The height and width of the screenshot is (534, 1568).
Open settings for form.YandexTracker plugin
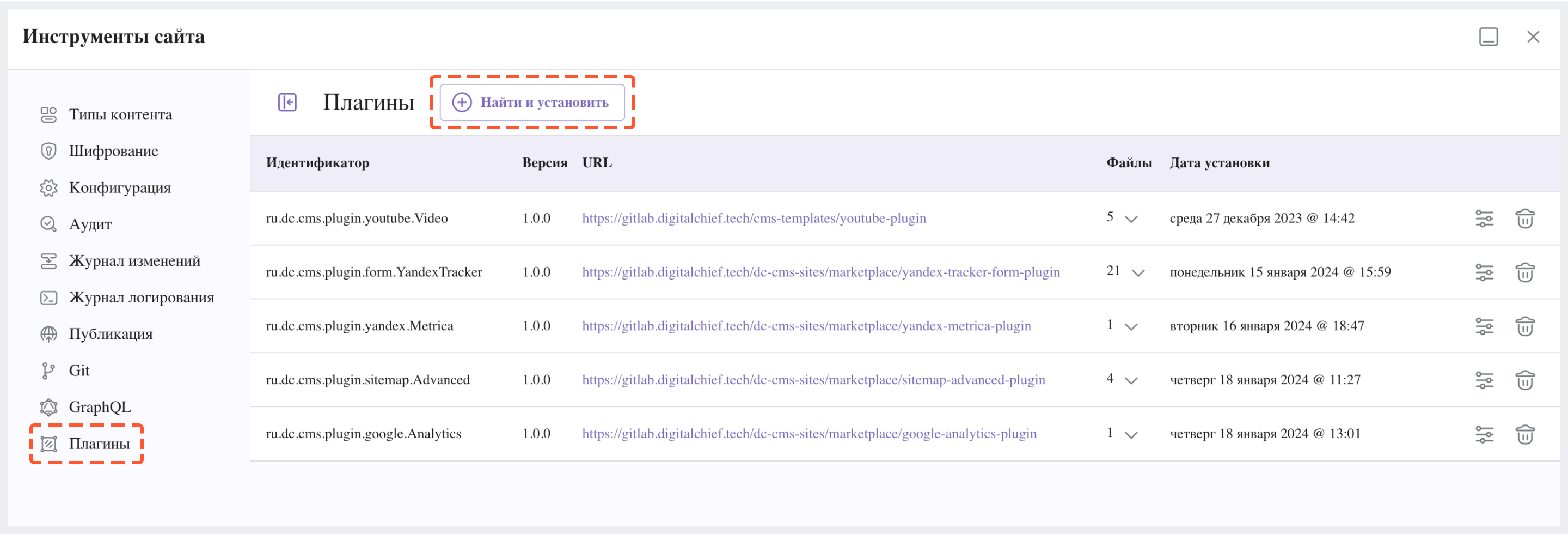[1485, 272]
